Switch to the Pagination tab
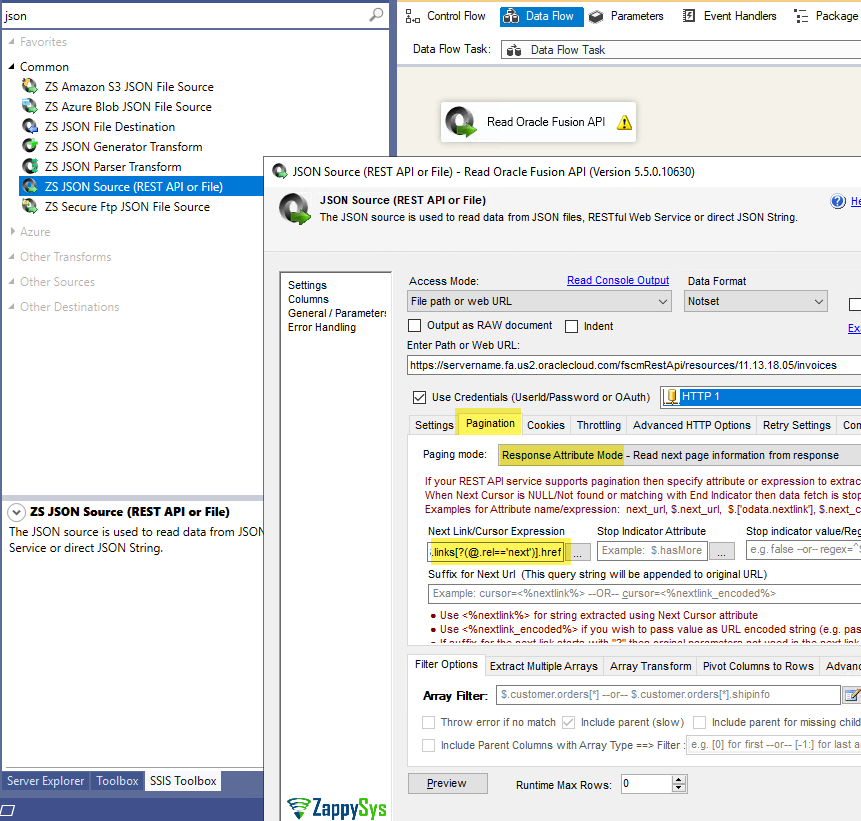Image resolution: width=861 pixels, height=821 pixels. click(490, 423)
